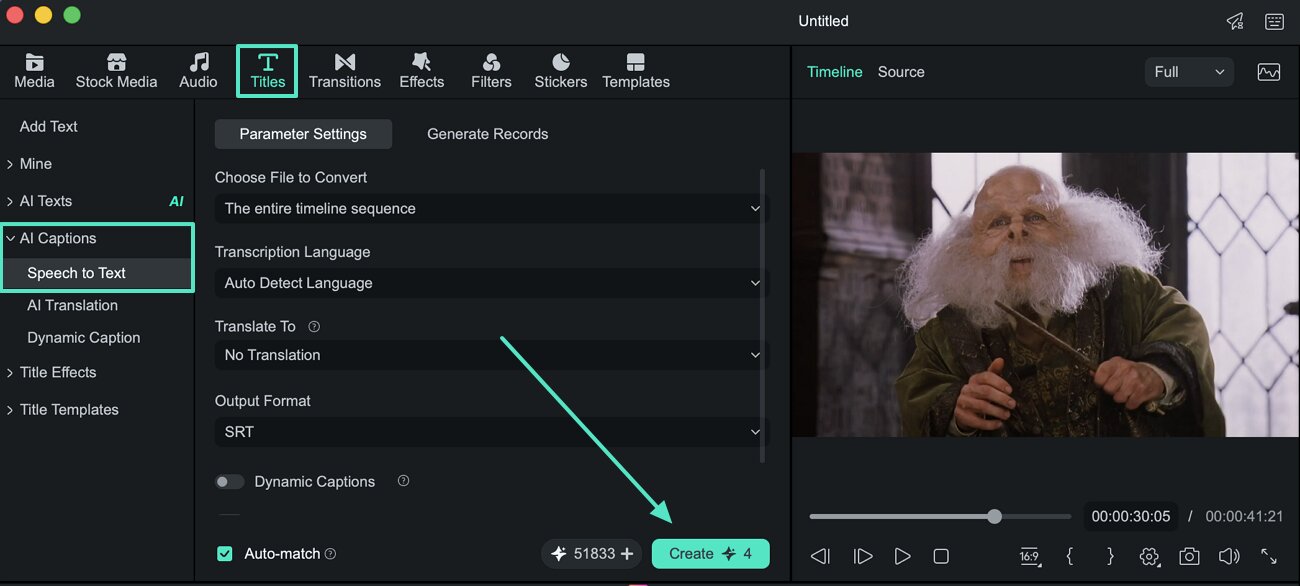Expand the Title Templates section
The image size is (1300, 586).
63,410
